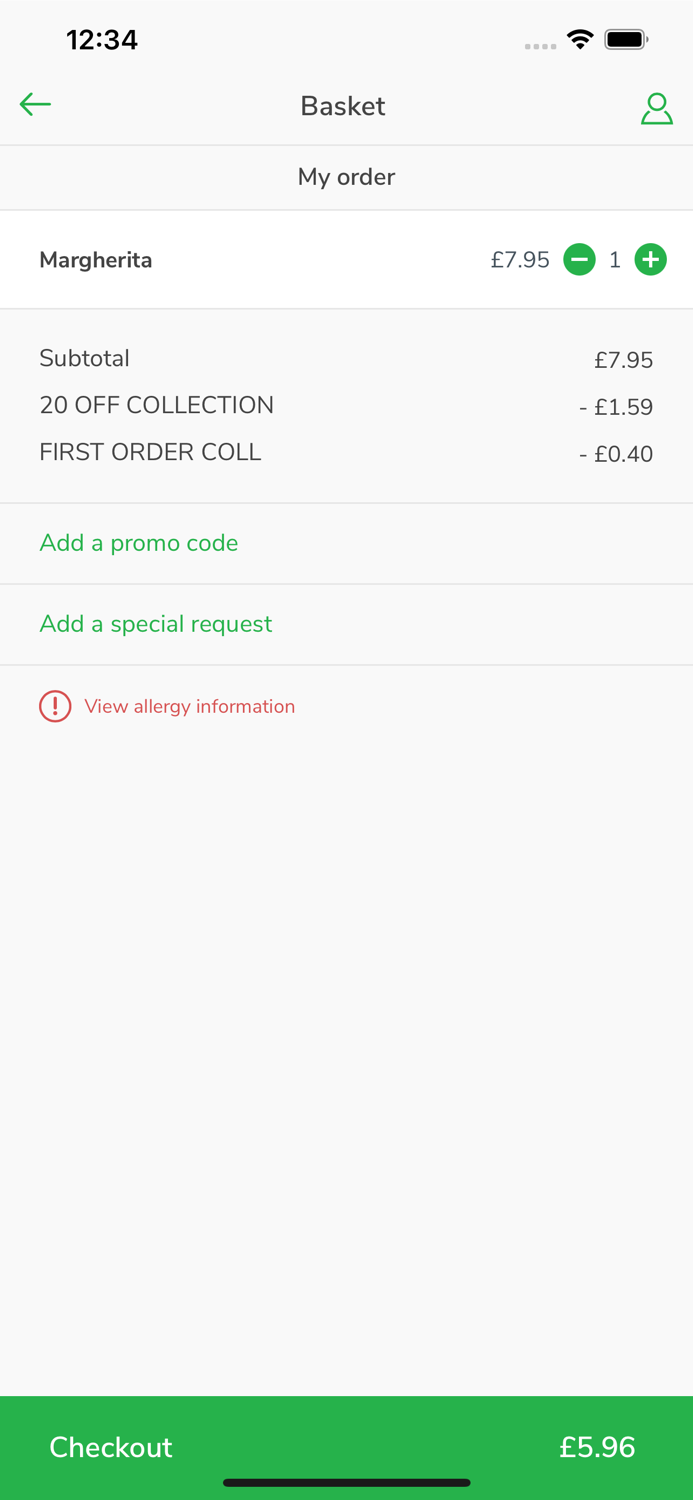The image size is (693, 1500).
Task: Click the Wi-Fi status icon
Action: coord(580,40)
